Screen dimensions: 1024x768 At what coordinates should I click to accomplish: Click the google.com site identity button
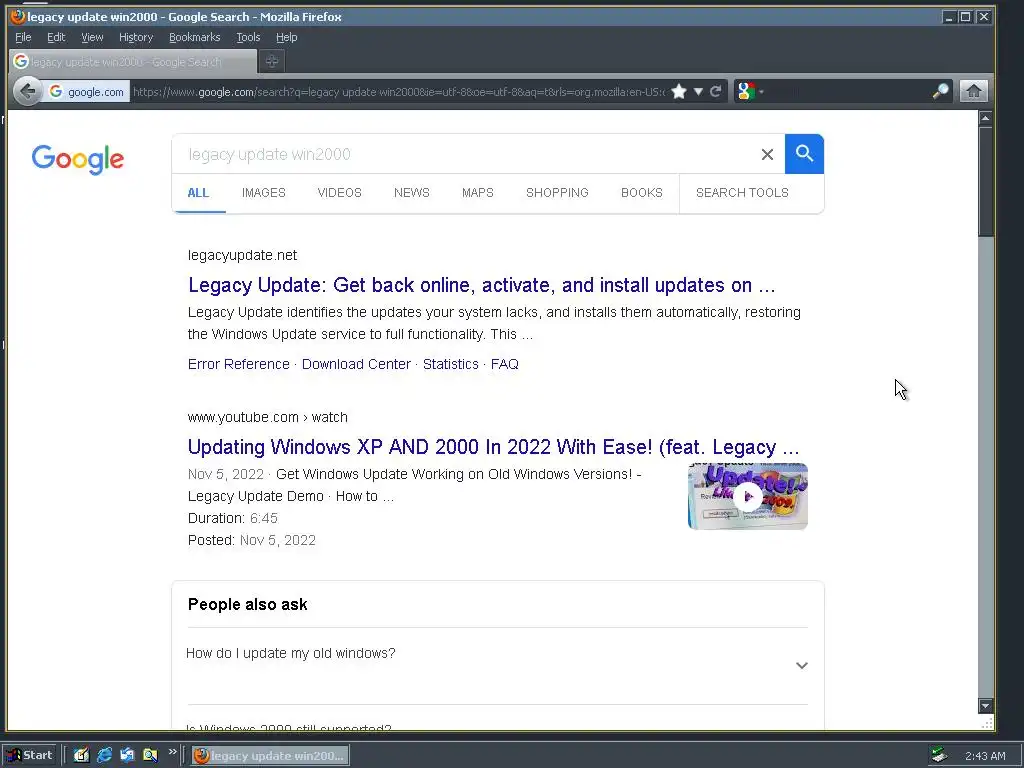(x=86, y=92)
